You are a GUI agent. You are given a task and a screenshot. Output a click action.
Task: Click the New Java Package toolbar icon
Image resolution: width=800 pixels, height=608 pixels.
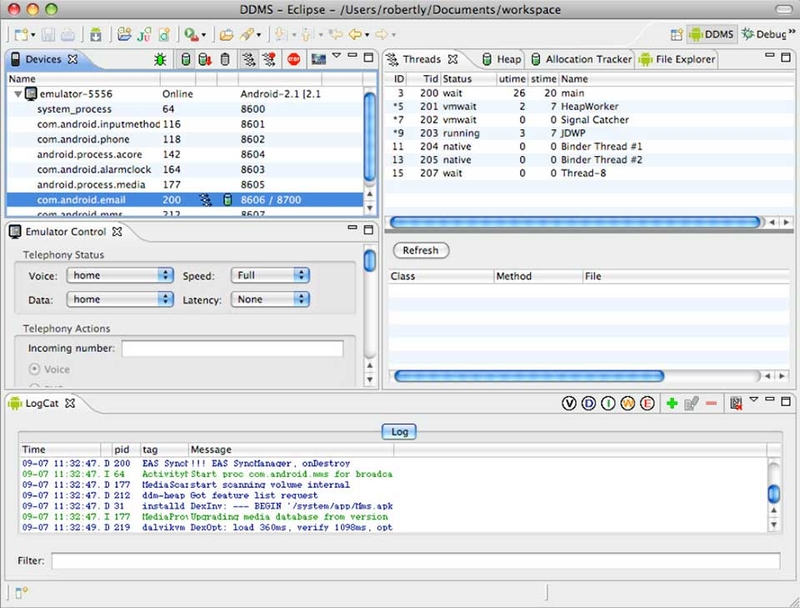tap(124, 35)
